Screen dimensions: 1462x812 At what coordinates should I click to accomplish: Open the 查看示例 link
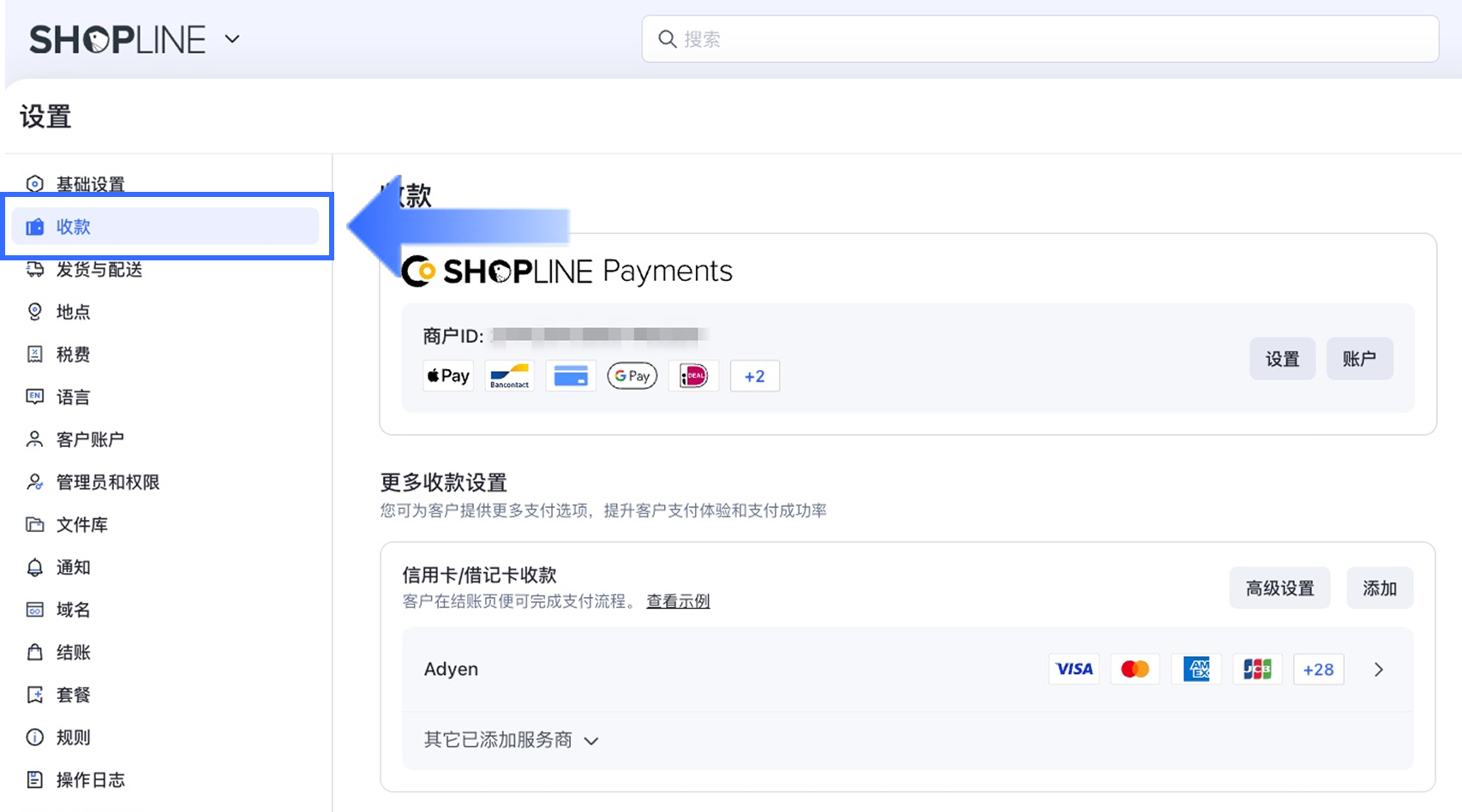[678, 601]
